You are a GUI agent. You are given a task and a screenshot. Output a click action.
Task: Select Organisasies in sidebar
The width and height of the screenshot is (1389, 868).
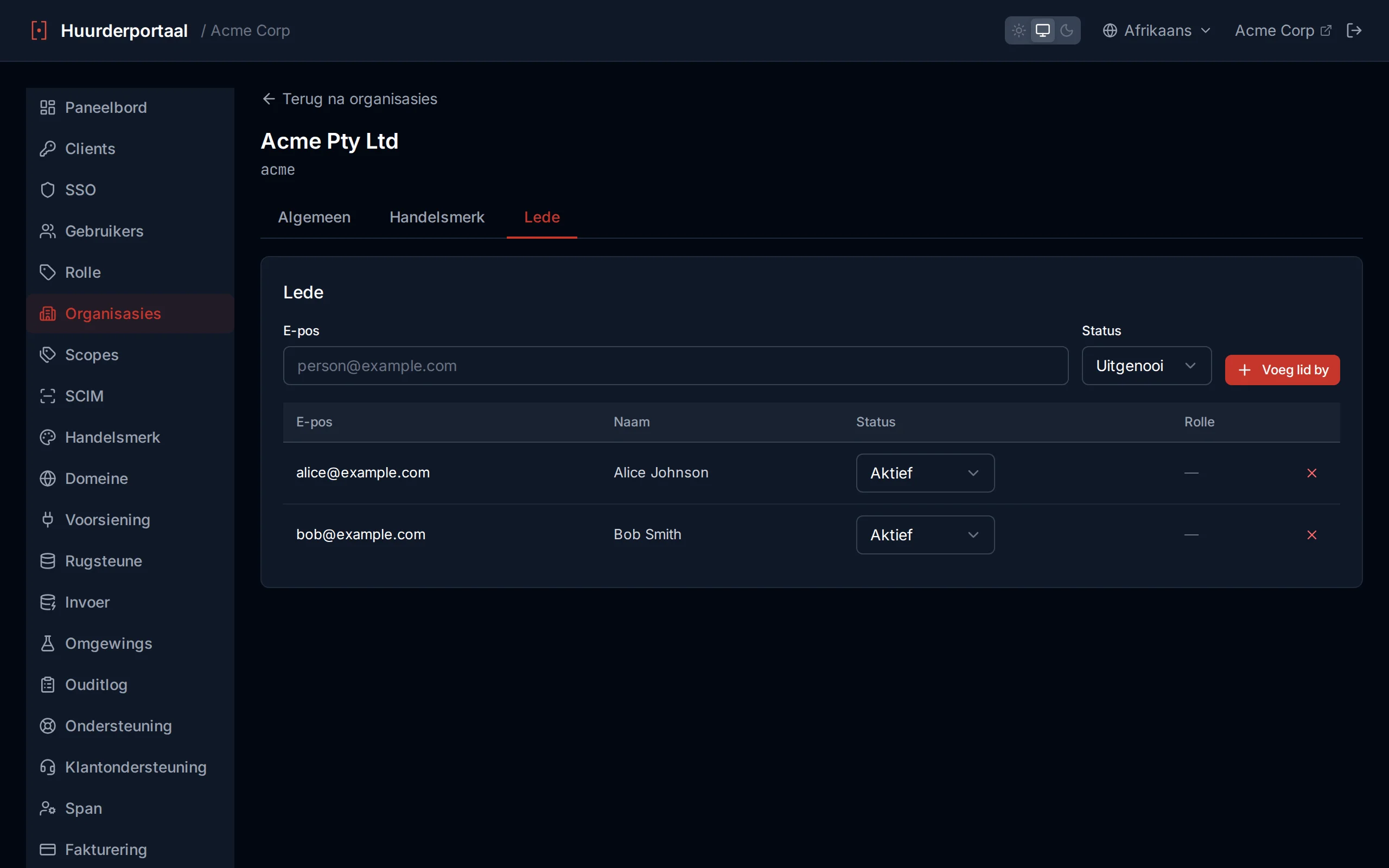pyautogui.click(x=130, y=314)
